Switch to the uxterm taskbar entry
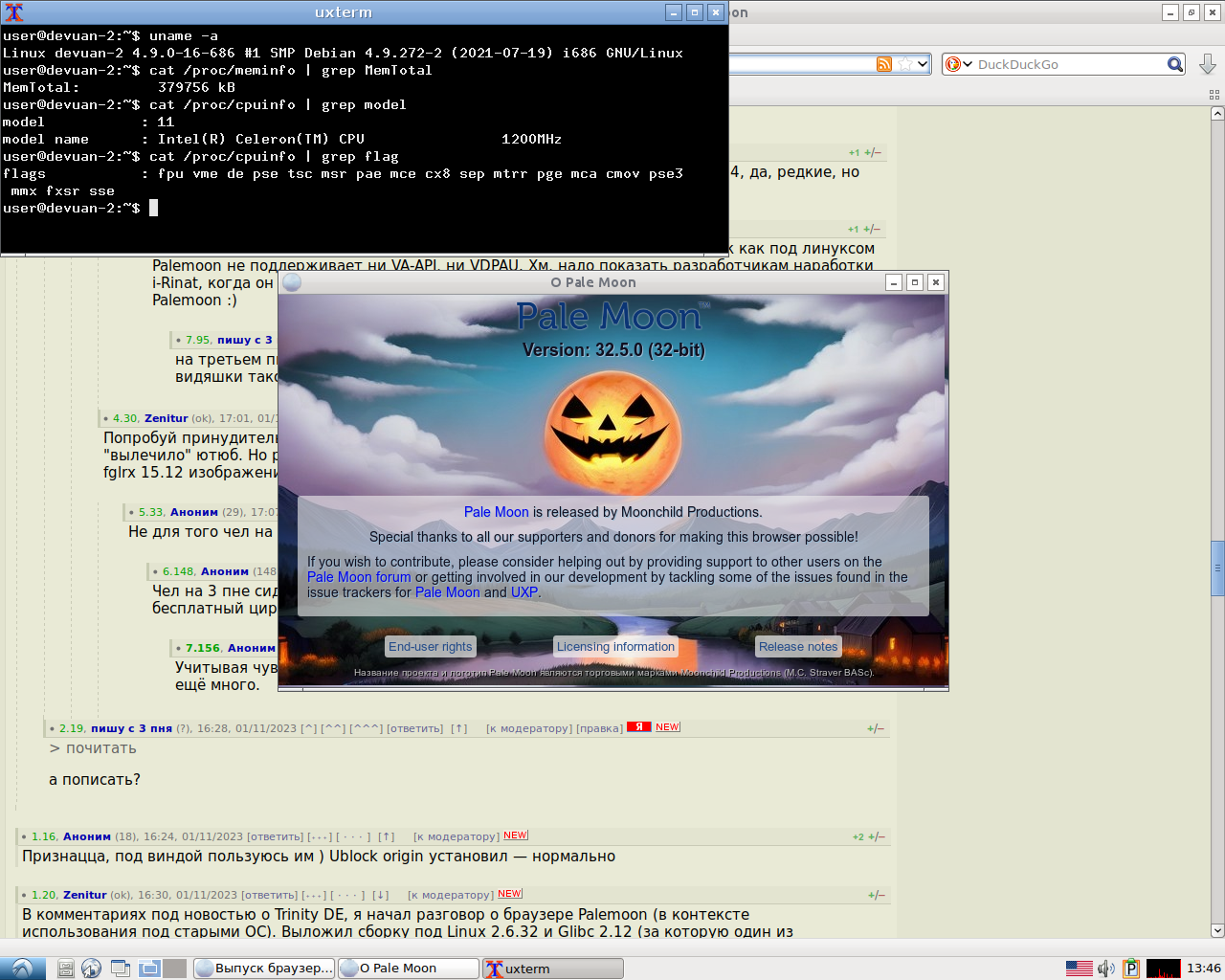This screenshot has height=980, width=1225. coord(553,969)
